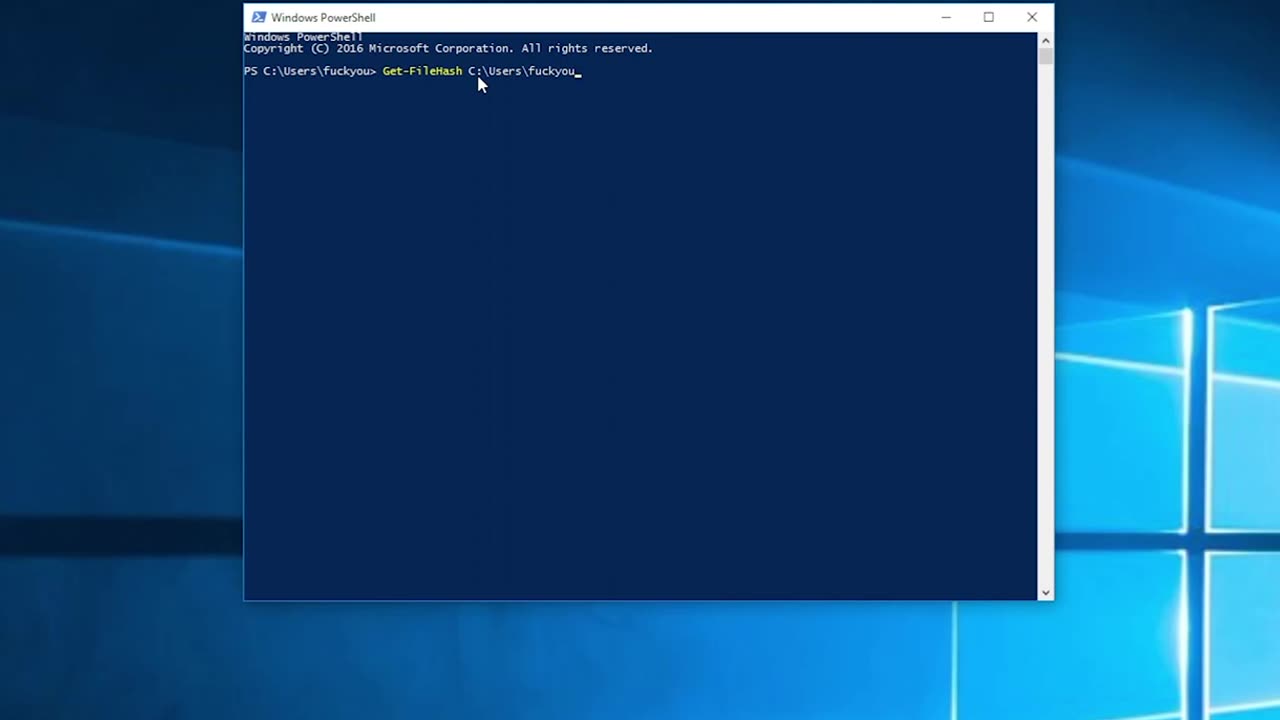Click the Copyright (C) 2016 Microsoft line
Image resolution: width=1280 pixels, height=720 pixels.
click(x=448, y=48)
